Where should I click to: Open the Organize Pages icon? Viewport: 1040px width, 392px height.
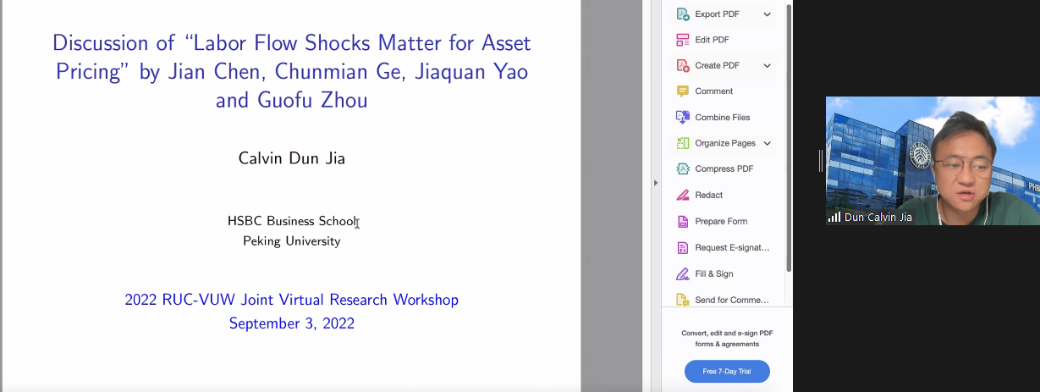682,143
